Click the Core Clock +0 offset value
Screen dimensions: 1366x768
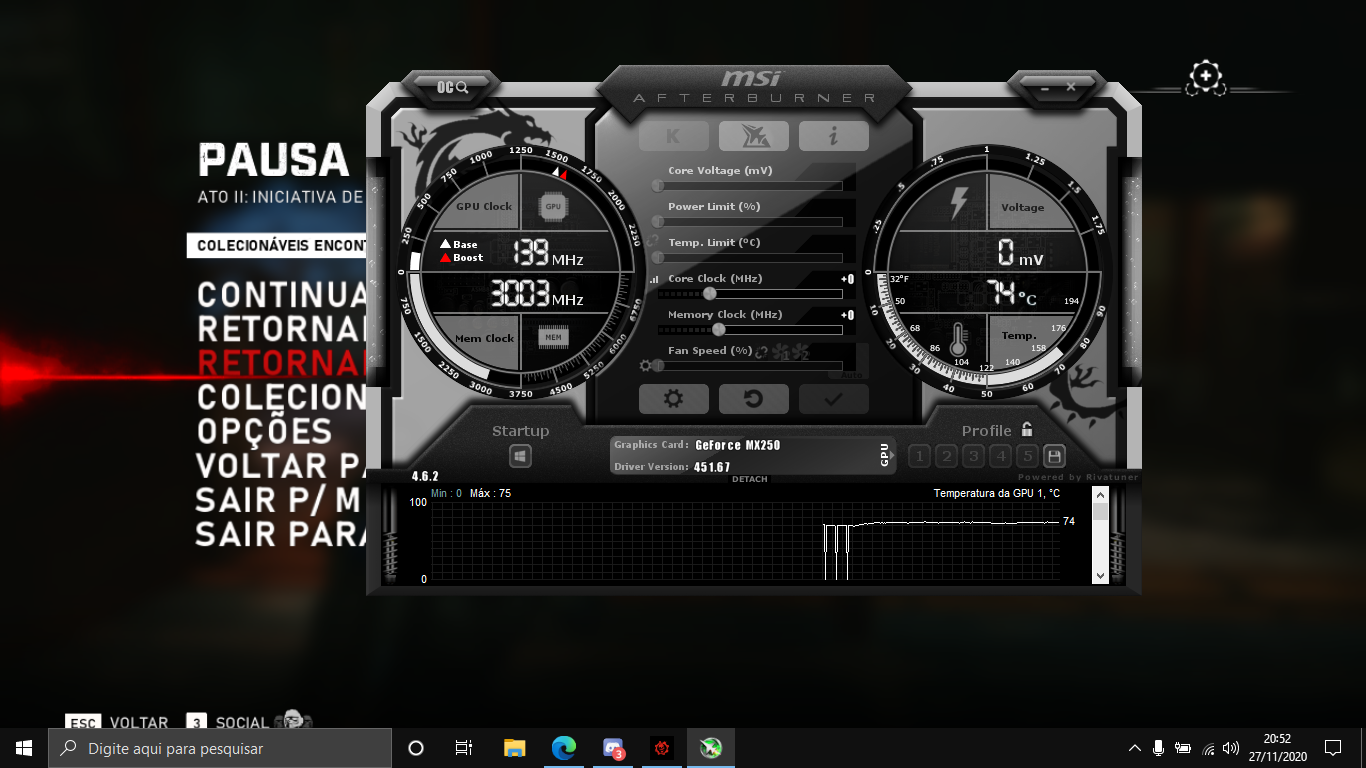click(x=847, y=279)
